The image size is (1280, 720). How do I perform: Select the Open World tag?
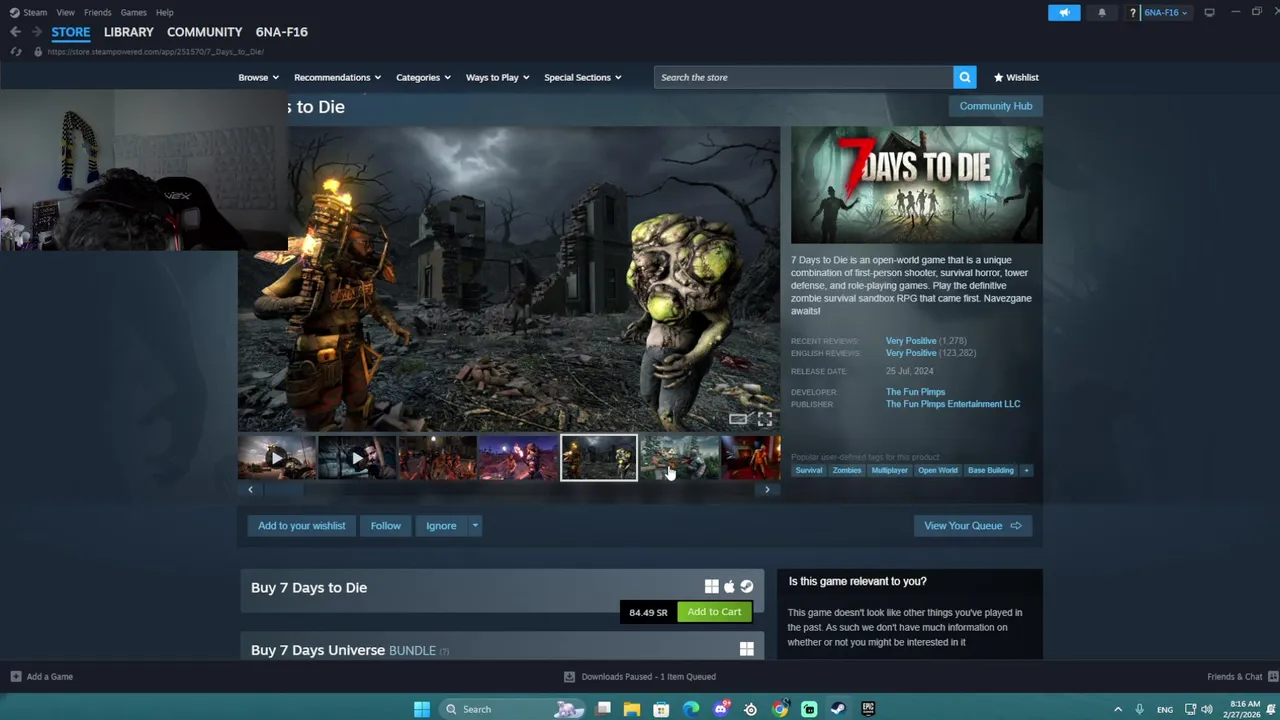pyautogui.click(x=938, y=470)
